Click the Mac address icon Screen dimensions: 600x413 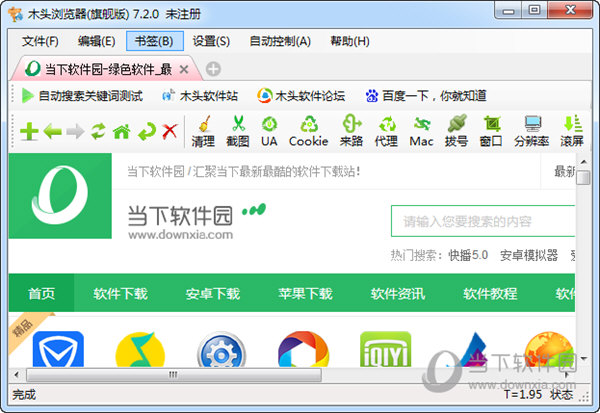click(421, 131)
